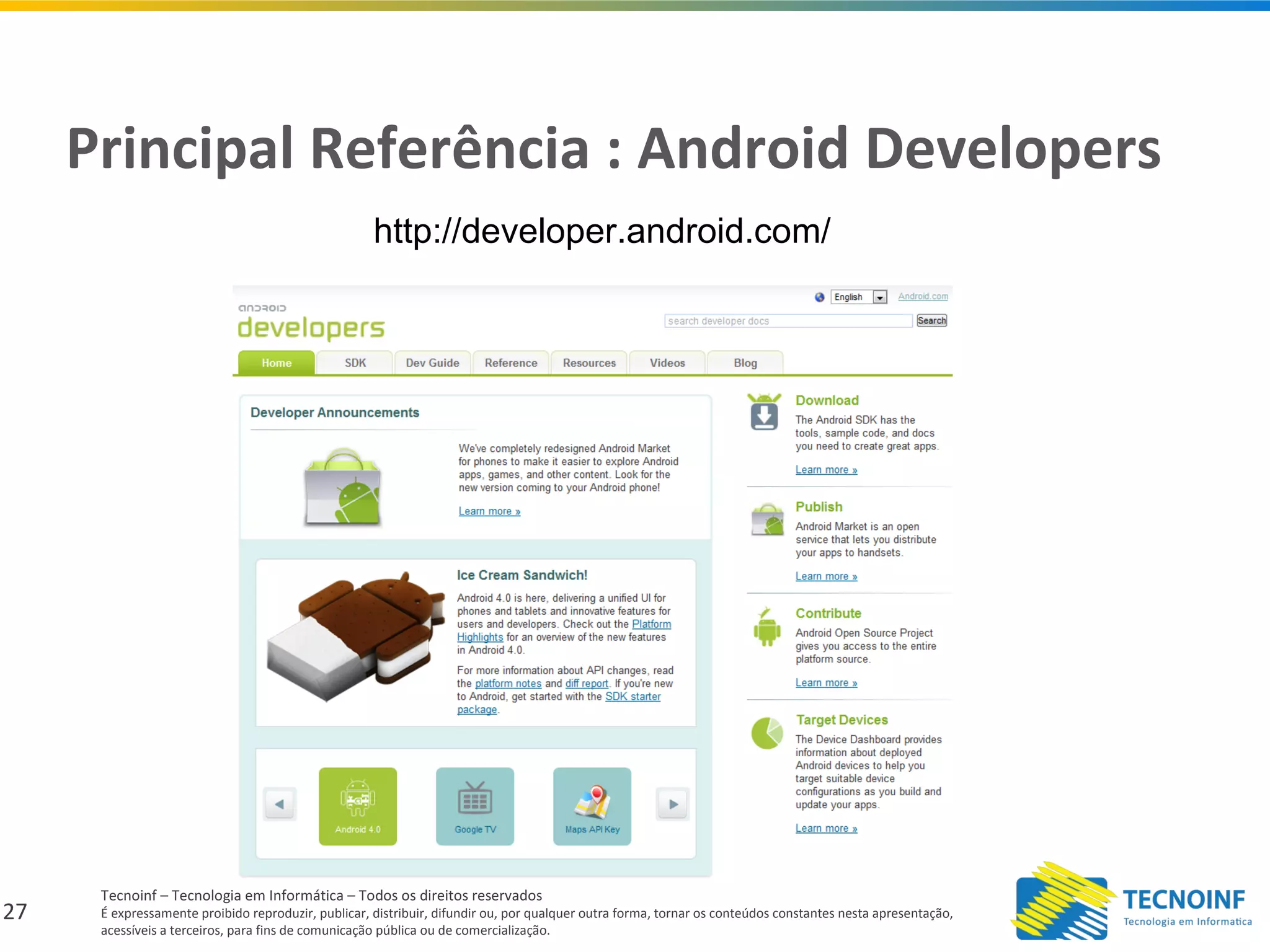Follow Learn more under Download
1270x952 pixels.
827,470
